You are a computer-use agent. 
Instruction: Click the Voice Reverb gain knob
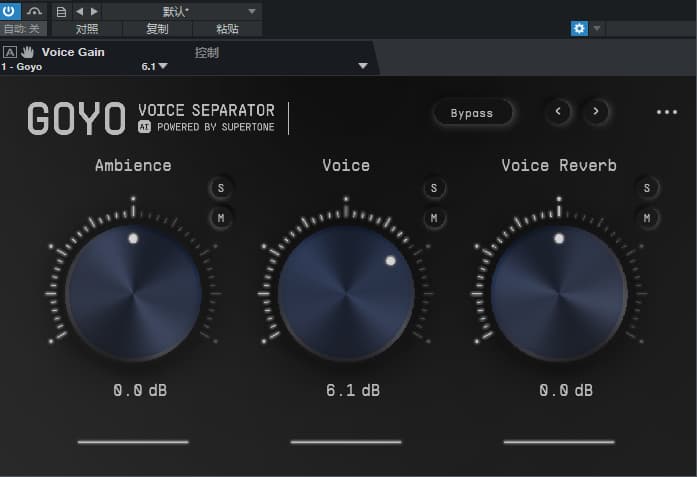tap(559, 293)
